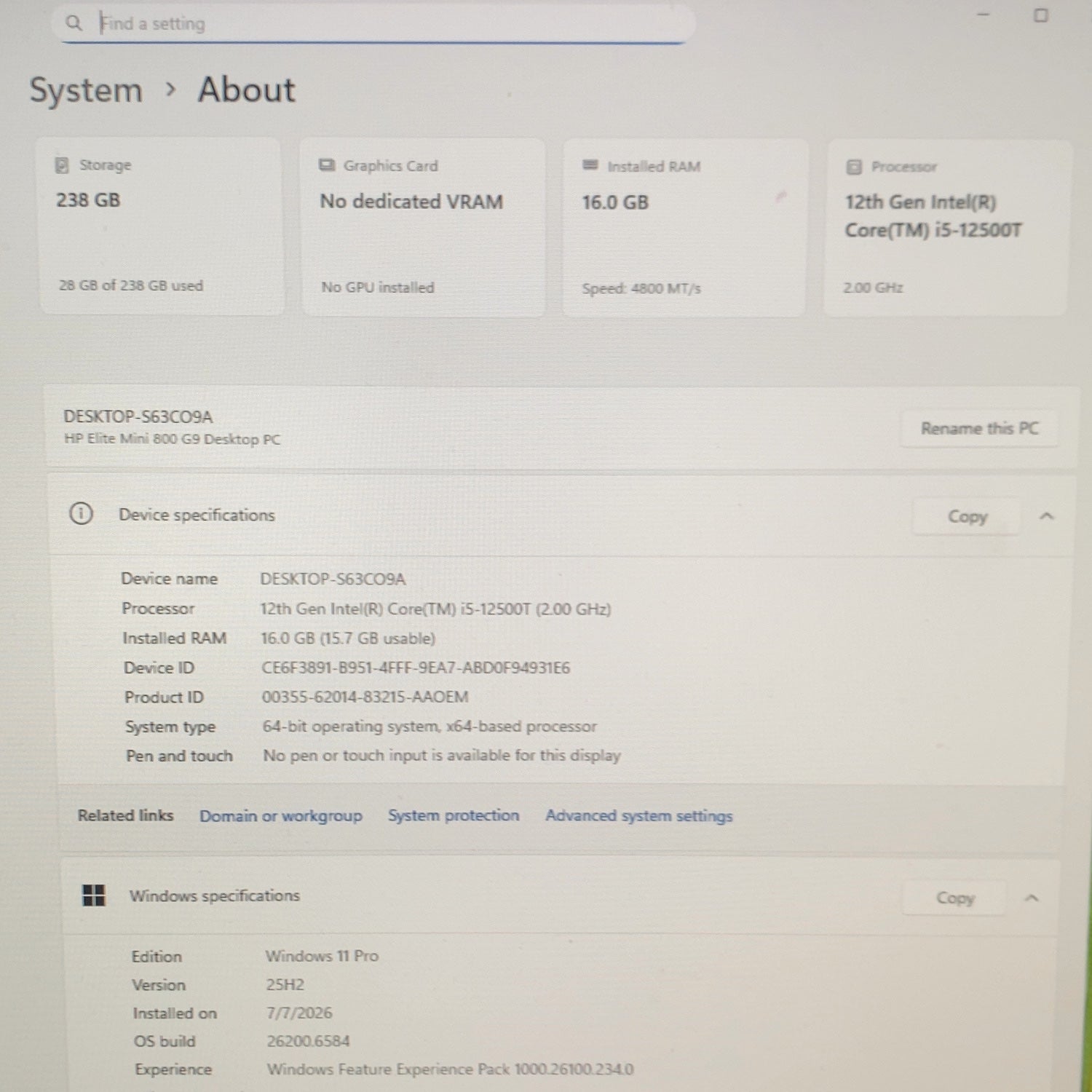Screen dimensions: 1092x1092
Task: Open System protection link
Action: coord(454,815)
